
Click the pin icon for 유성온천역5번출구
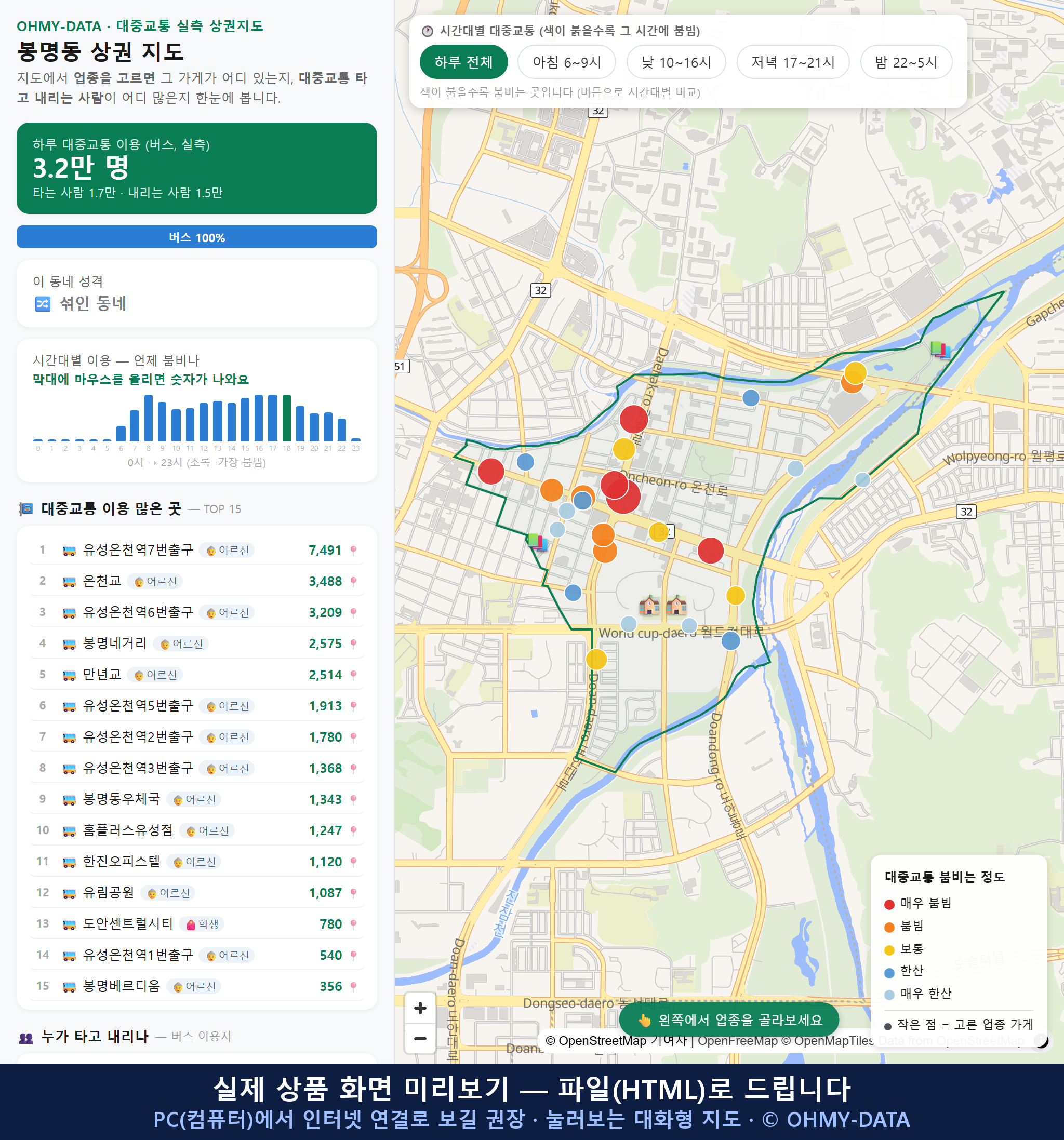pyautogui.click(x=353, y=706)
